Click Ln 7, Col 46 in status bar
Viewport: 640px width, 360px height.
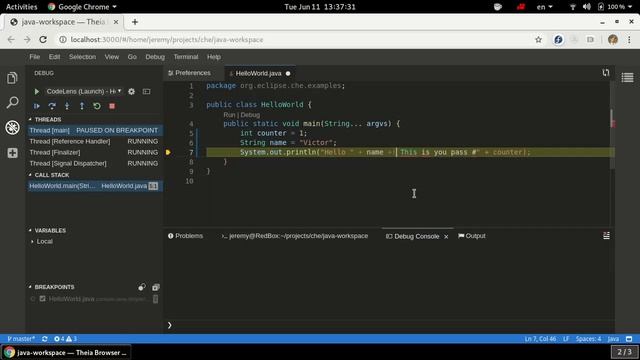click(x=540, y=339)
